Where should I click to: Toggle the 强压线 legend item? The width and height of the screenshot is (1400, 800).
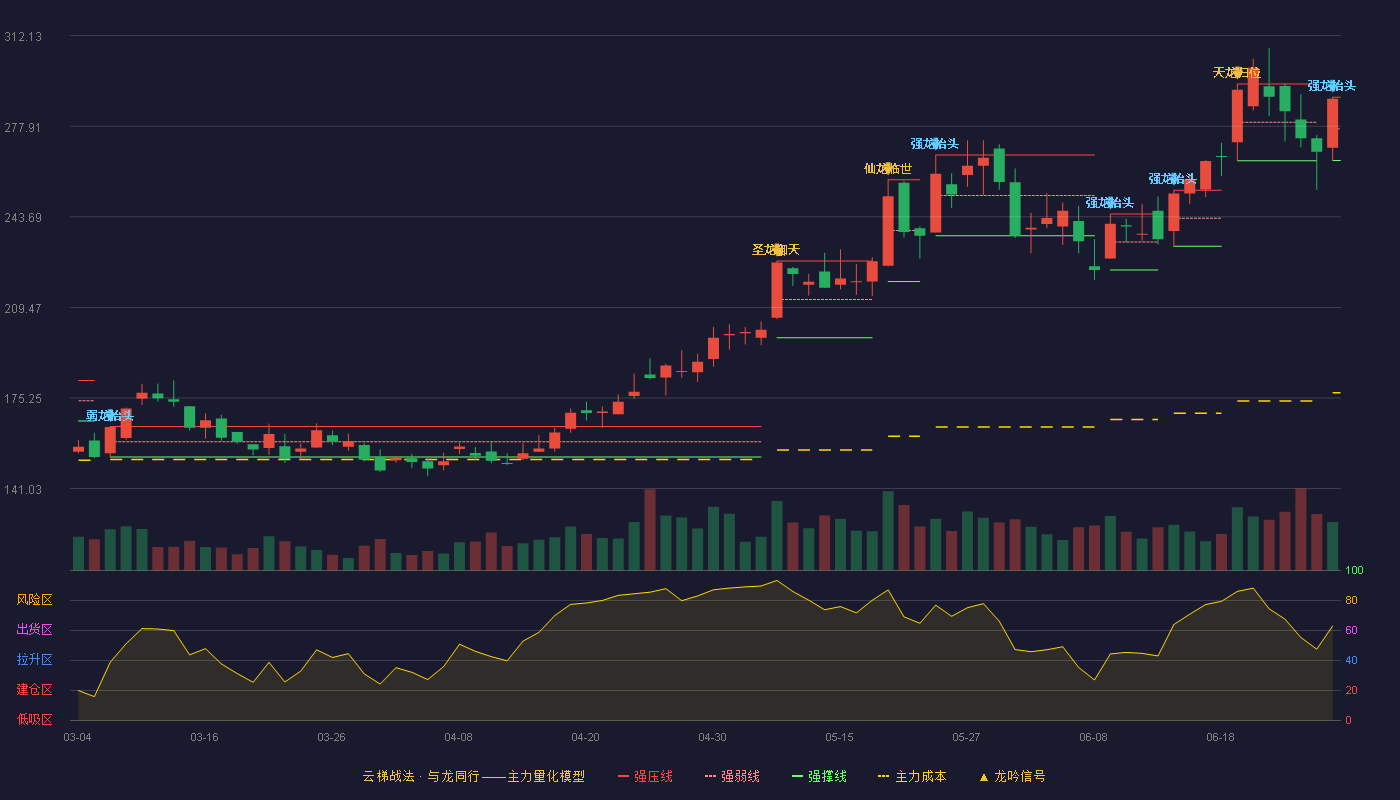click(645, 776)
